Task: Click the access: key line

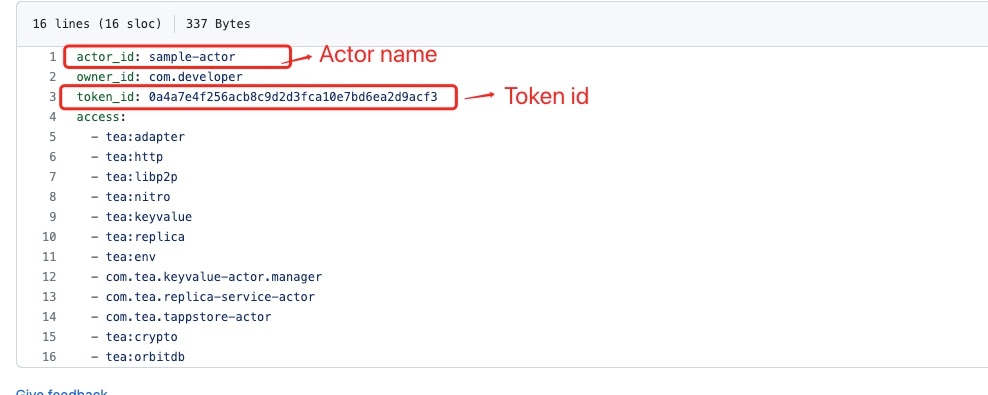Action: point(101,117)
